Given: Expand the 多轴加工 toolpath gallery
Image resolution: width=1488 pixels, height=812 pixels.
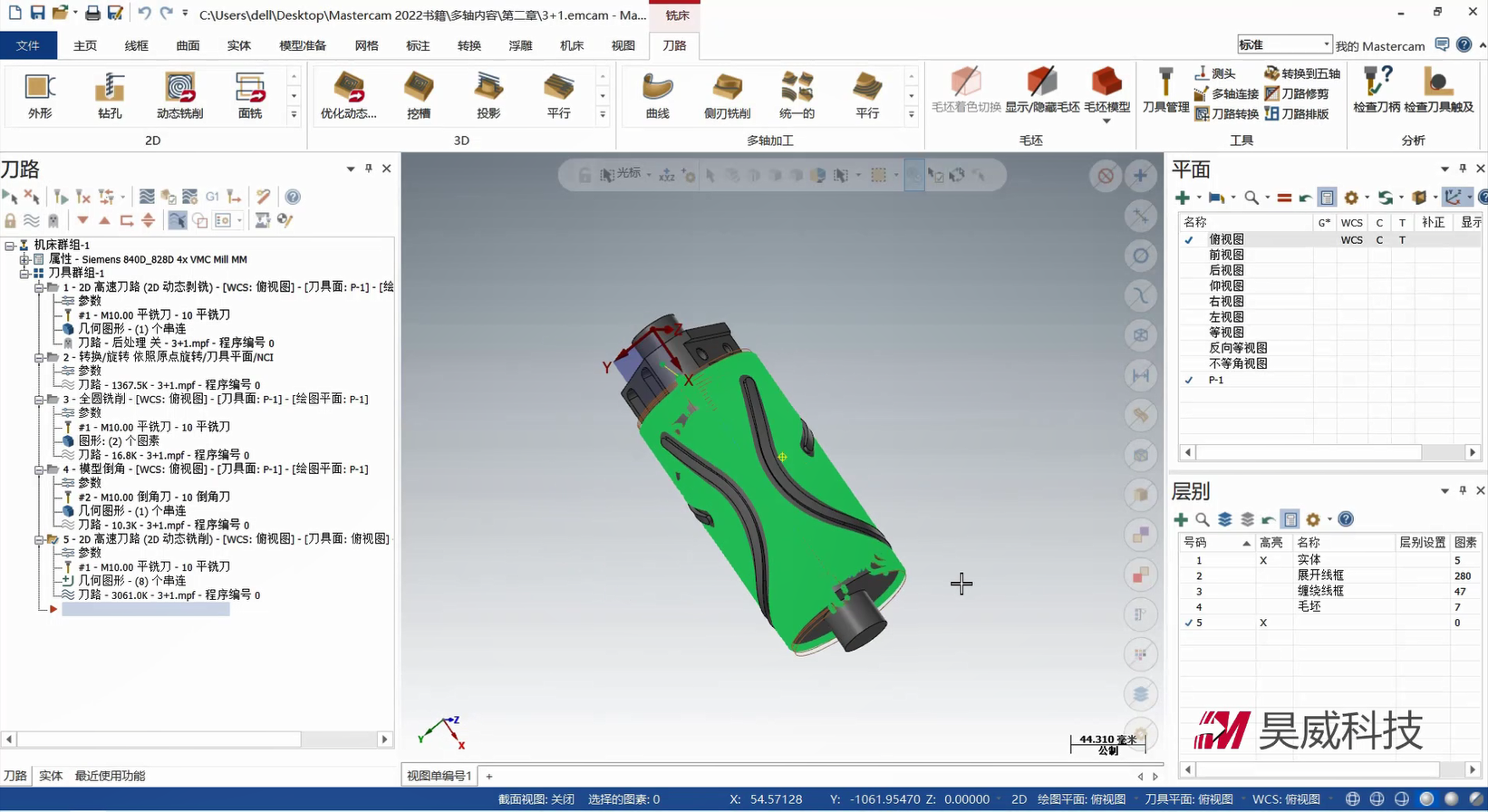Looking at the screenshot, I should [912, 114].
